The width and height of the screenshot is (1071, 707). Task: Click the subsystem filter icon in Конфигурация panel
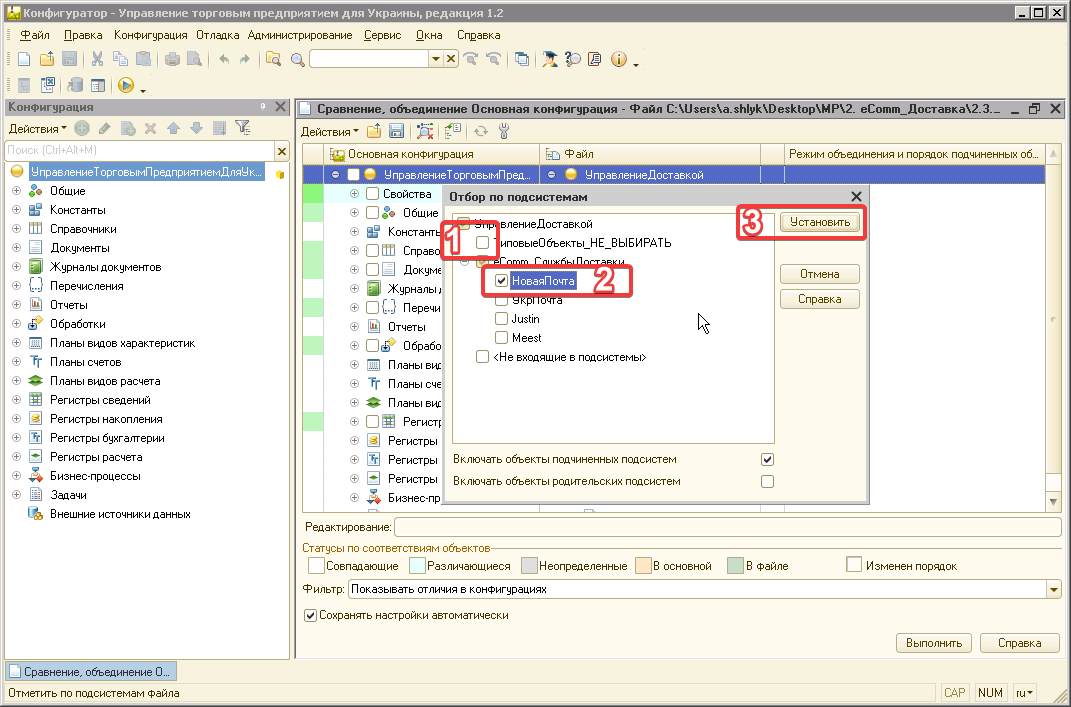[x=242, y=128]
